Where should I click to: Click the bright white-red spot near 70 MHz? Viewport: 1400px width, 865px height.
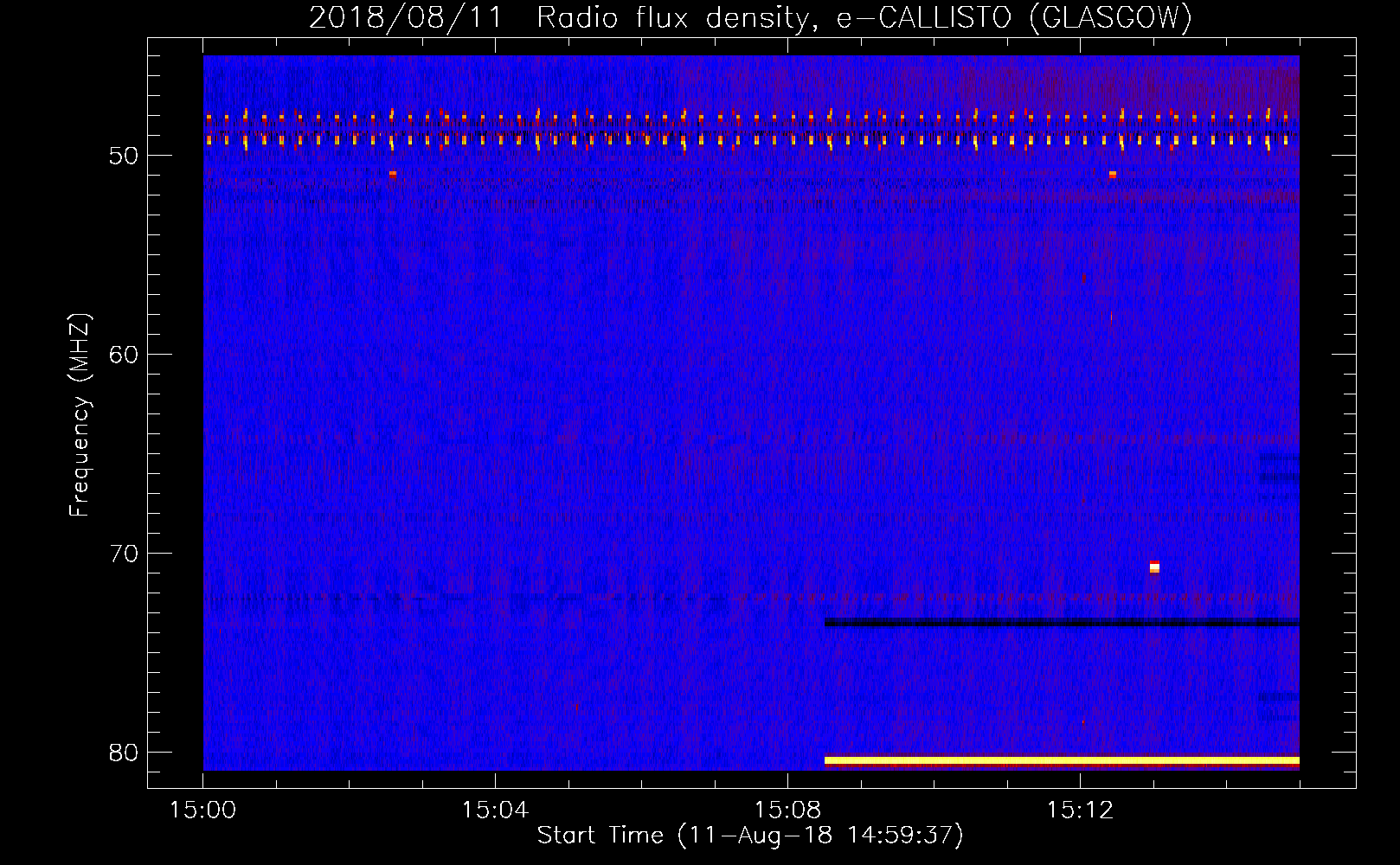click(x=1154, y=567)
